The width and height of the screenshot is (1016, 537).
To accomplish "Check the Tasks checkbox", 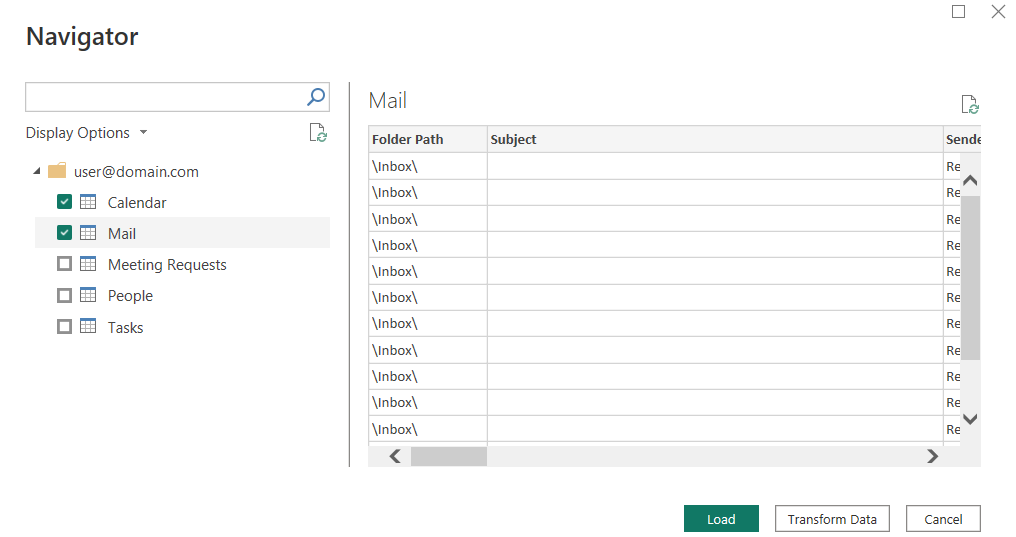I will [x=64, y=326].
